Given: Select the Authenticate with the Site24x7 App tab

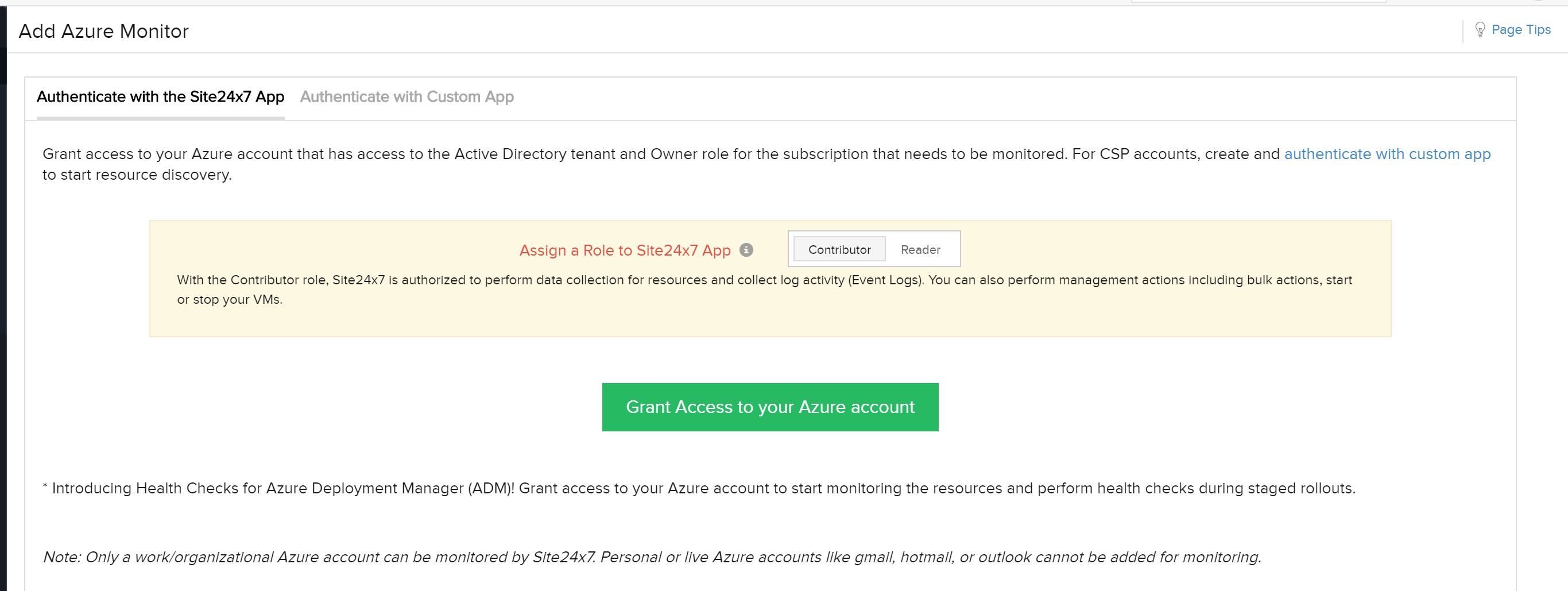Looking at the screenshot, I should (x=160, y=96).
